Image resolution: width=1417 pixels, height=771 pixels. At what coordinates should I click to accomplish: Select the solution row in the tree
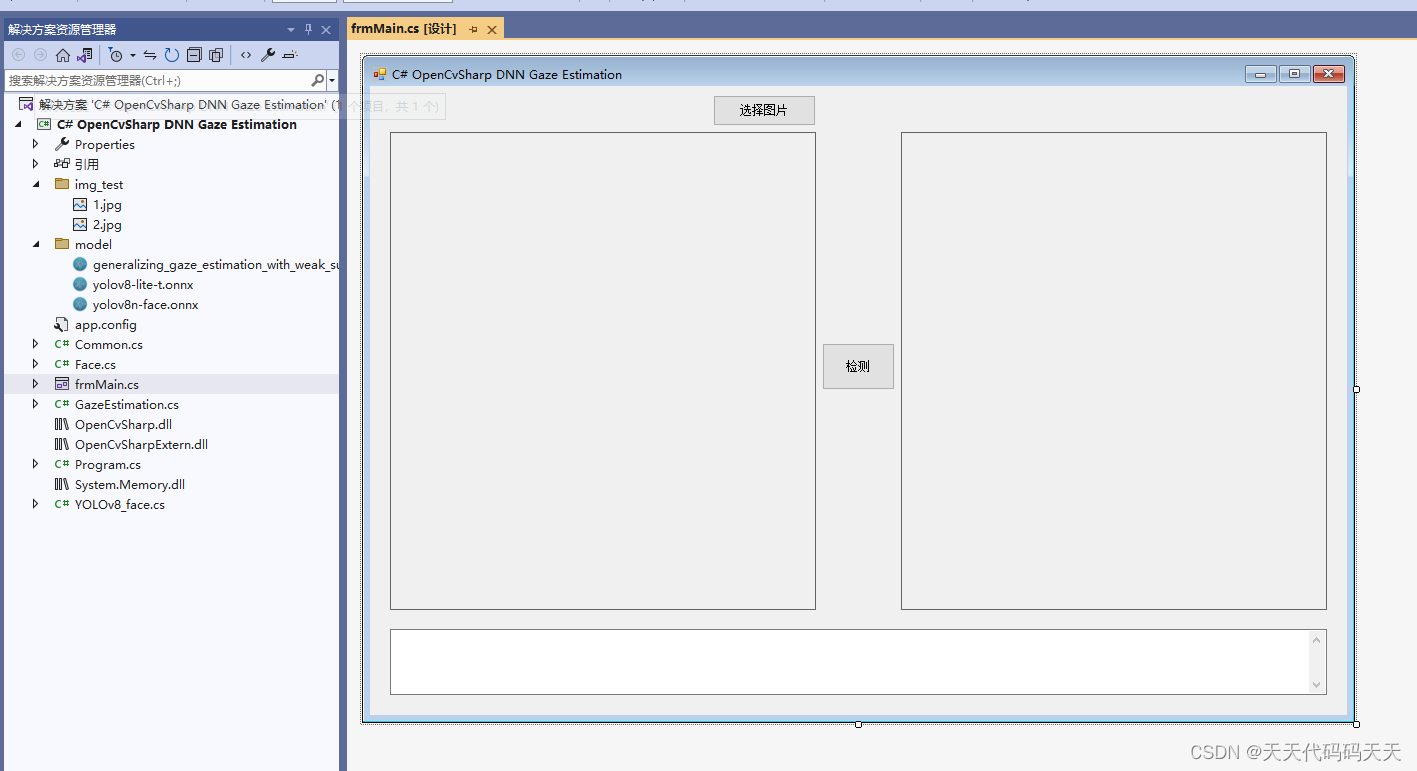pyautogui.click(x=172, y=104)
